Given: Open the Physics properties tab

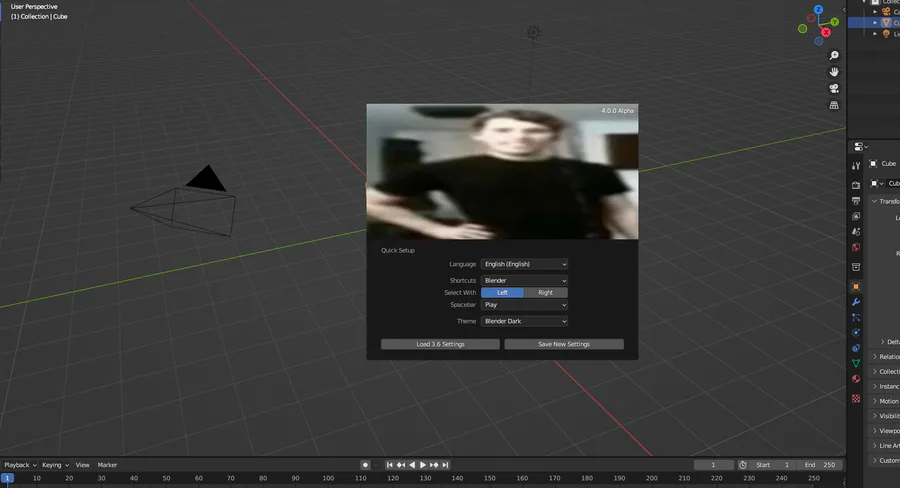Looking at the screenshot, I should (856, 332).
